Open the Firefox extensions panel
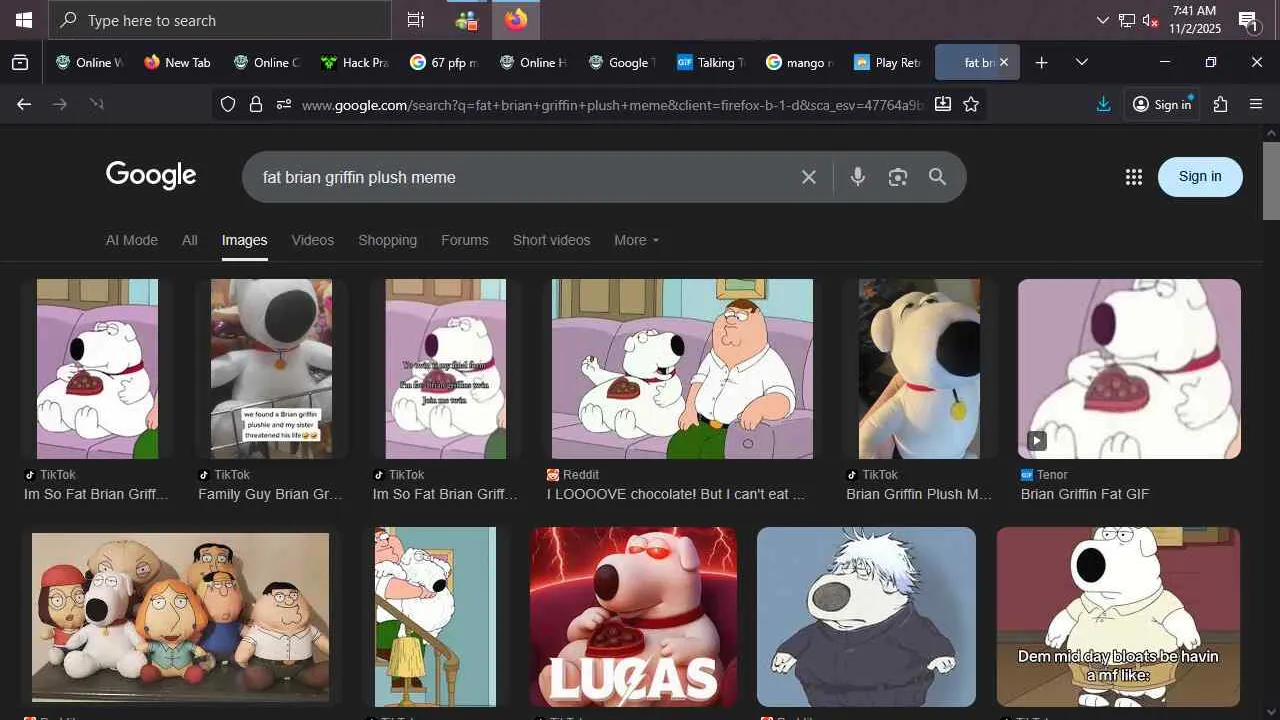The image size is (1280, 720). [1220, 104]
